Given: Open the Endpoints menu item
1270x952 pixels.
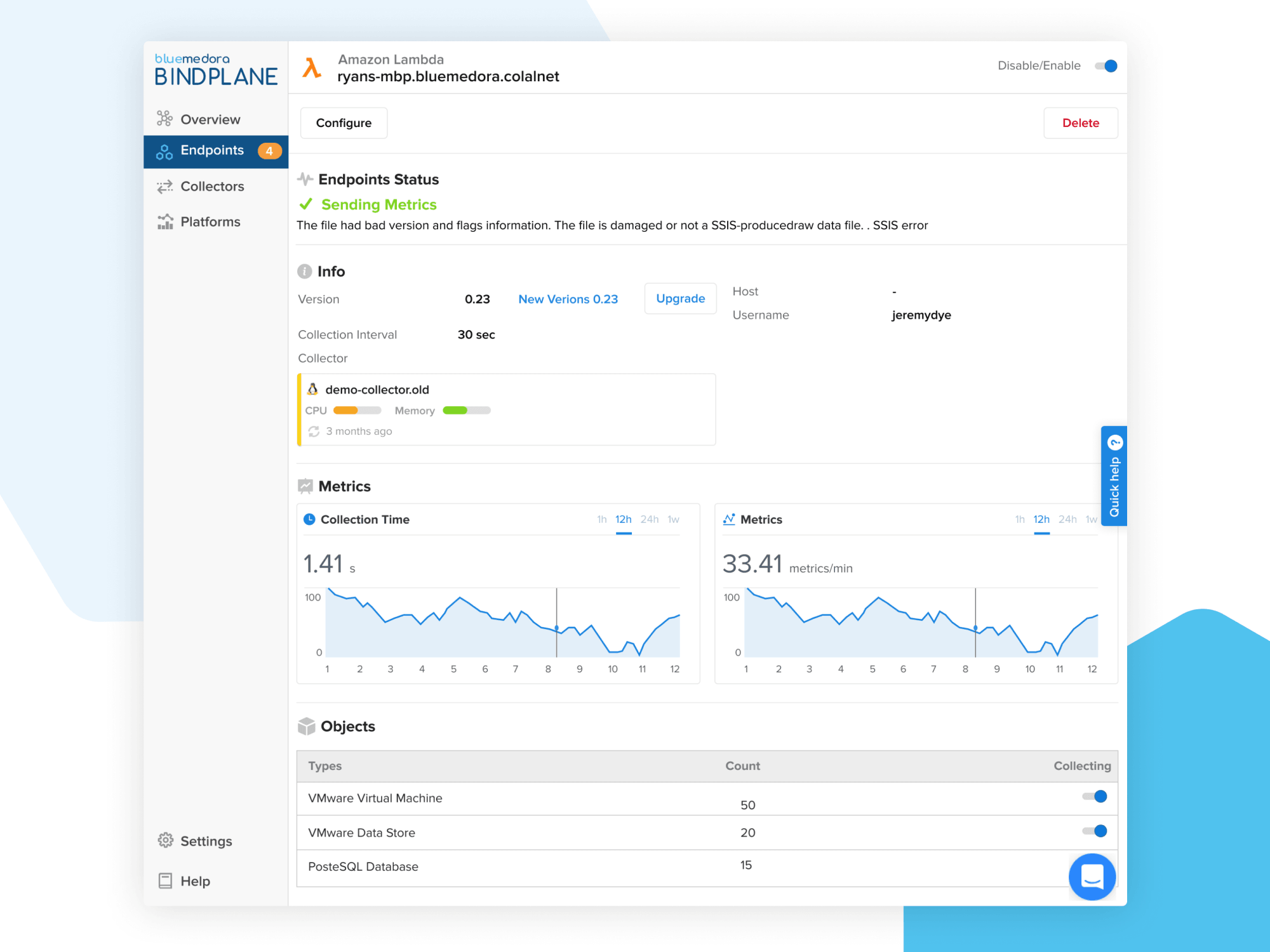Looking at the screenshot, I should 216,151.
